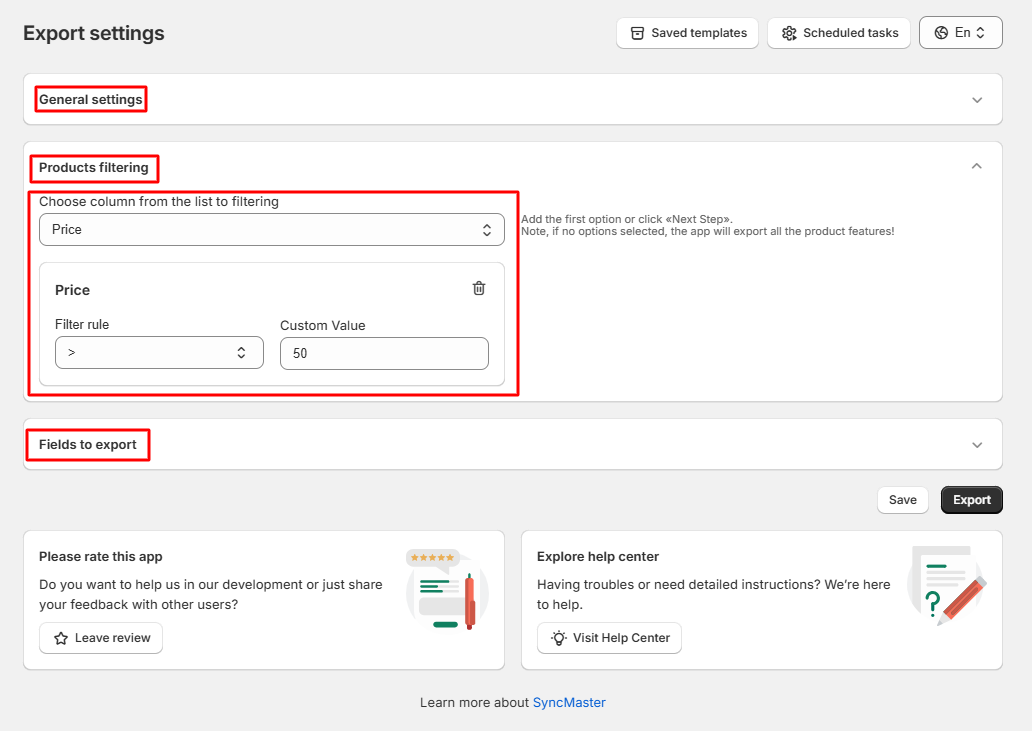Open the Filter rule dropdown
1032x731 pixels.
pos(159,353)
